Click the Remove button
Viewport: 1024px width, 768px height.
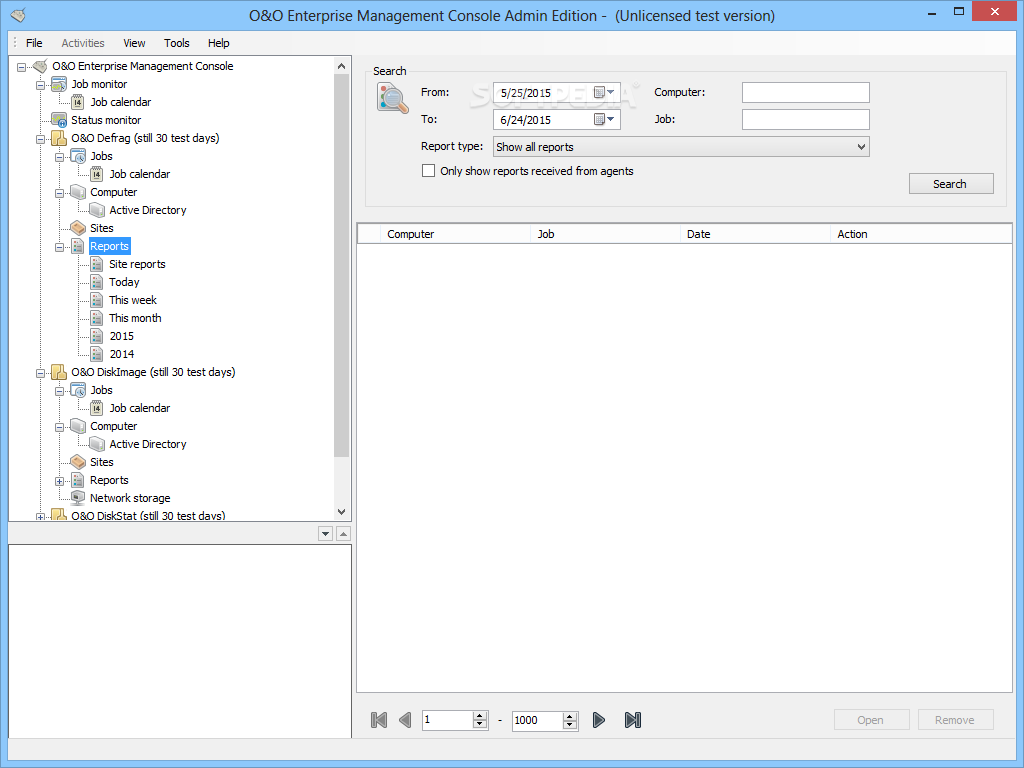pos(955,720)
